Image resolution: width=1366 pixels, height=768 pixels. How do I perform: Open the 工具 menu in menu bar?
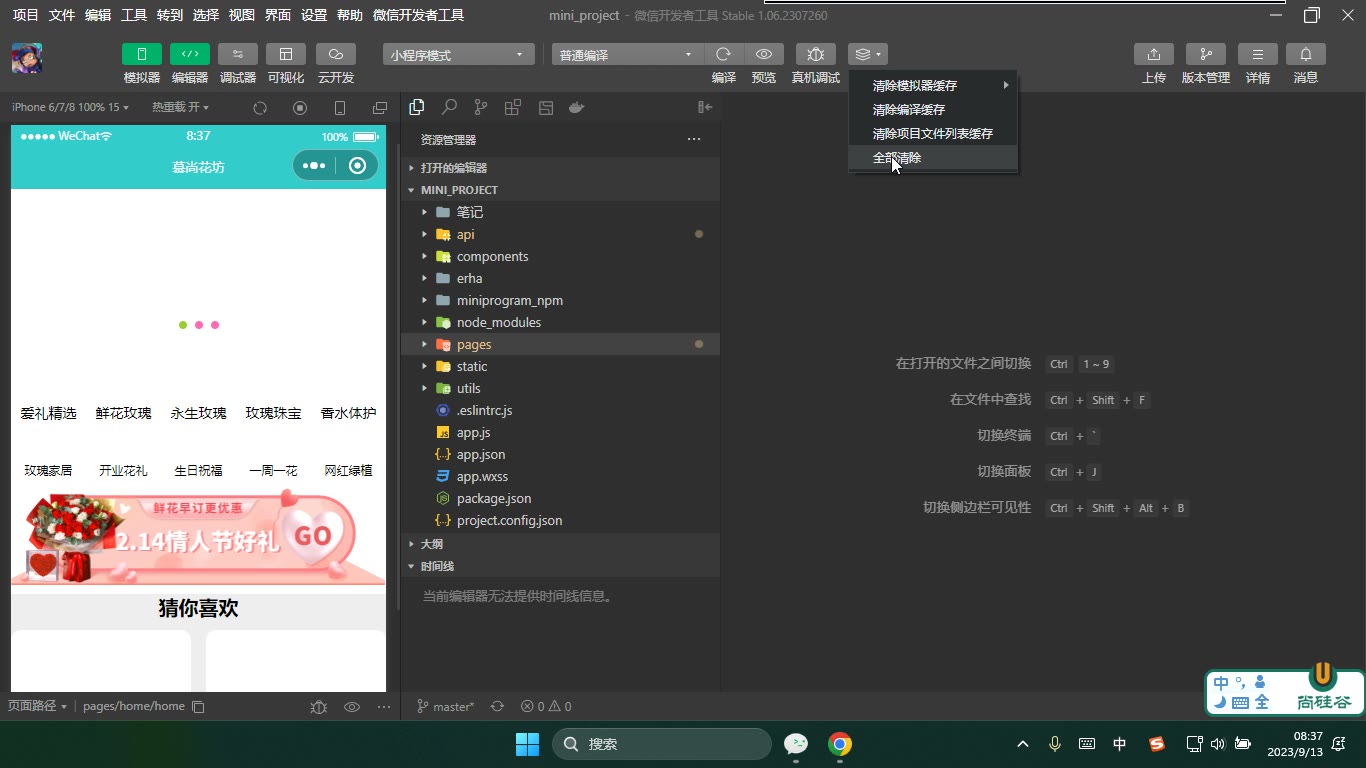(x=134, y=15)
